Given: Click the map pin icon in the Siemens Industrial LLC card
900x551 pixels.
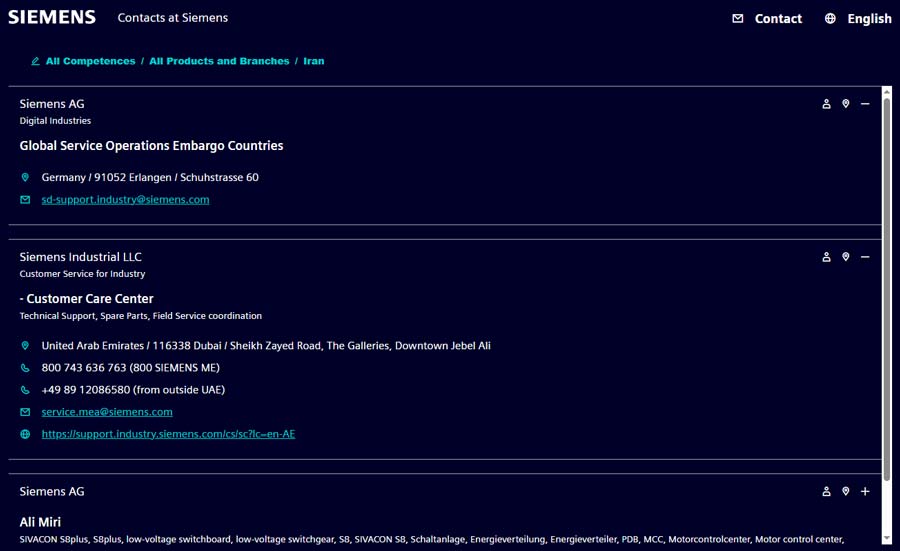Looking at the screenshot, I should [x=845, y=257].
